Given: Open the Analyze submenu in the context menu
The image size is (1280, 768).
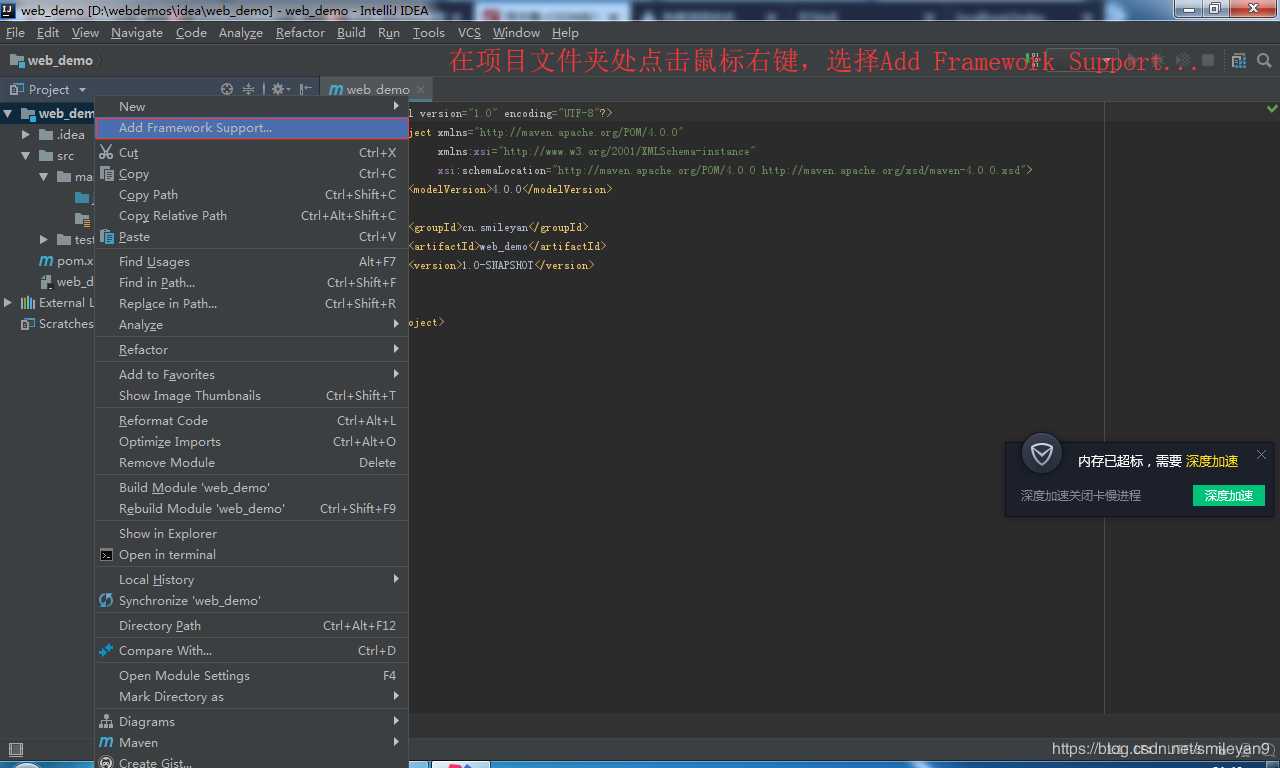Looking at the screenshot, I should (251, 324).
